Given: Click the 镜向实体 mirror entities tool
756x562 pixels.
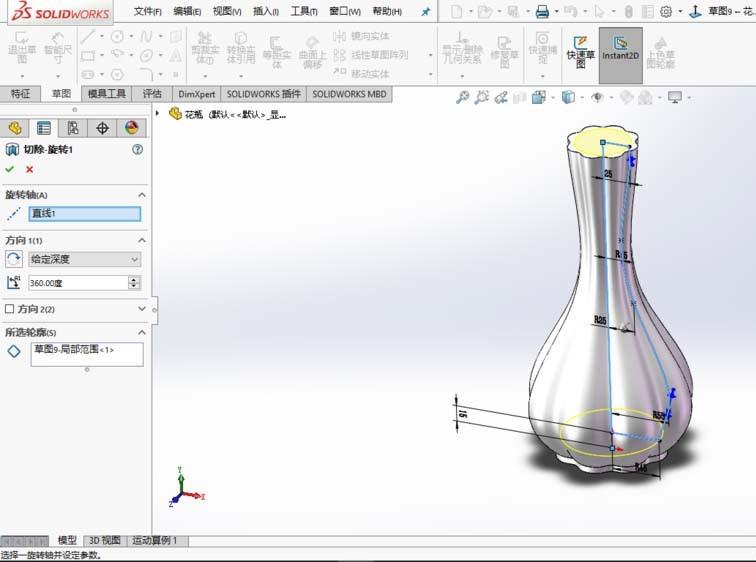Looking at the screenshot, I should click(x=361, y=36).
